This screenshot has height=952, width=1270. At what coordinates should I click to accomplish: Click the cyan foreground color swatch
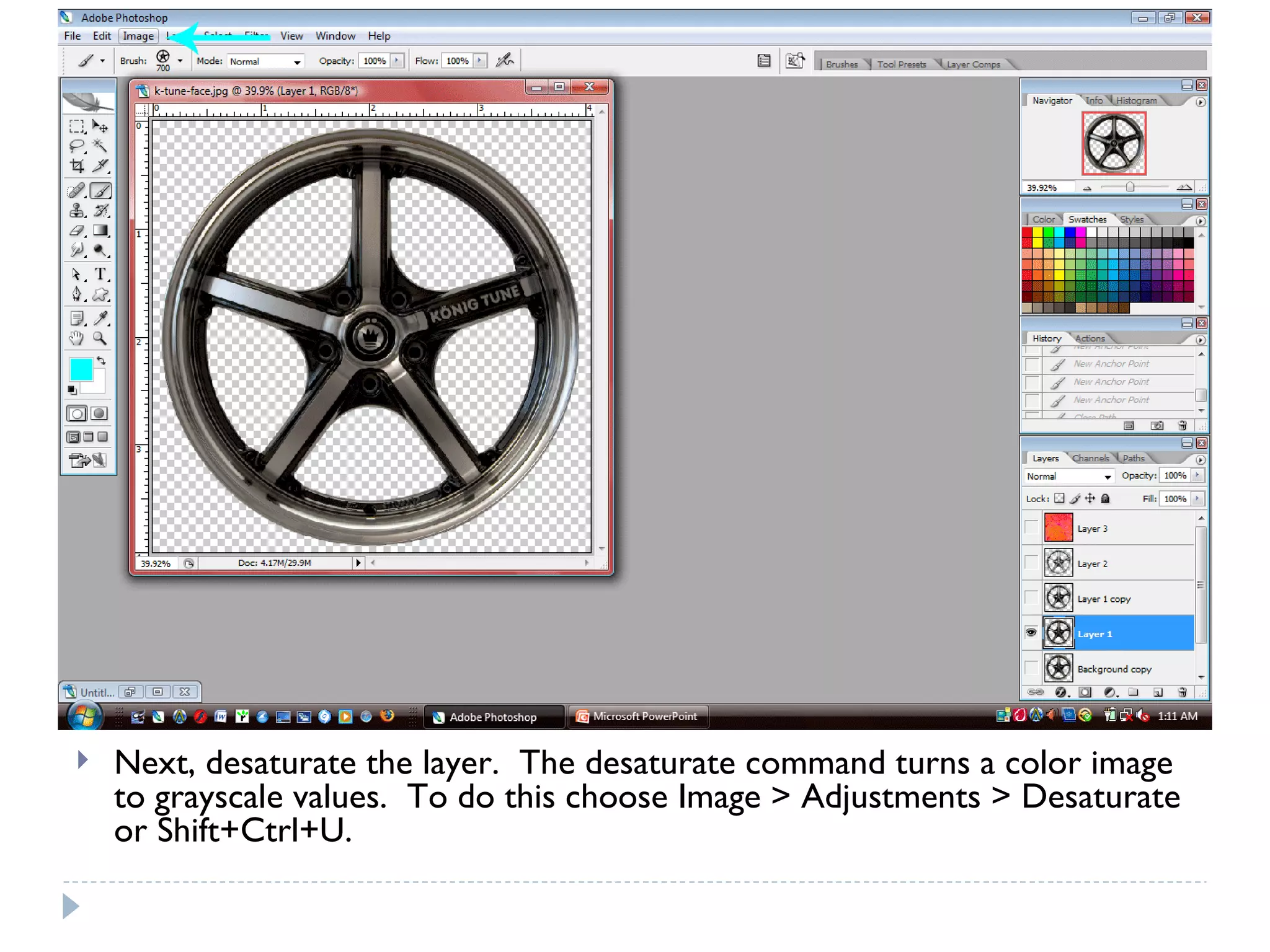[x=81, y=369]
